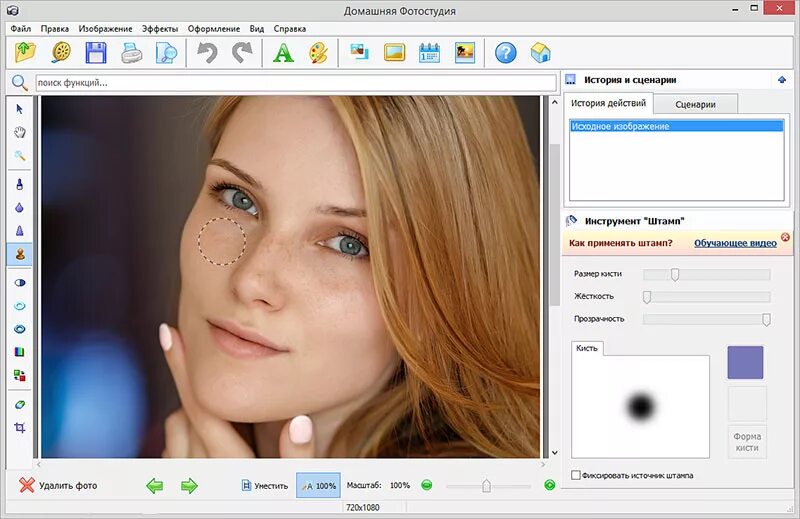The height and width of the screenshot is (519, 800).
Task: Click the Размер кисти slider handle
Action: pyautogui.click(x=675, y=275)
